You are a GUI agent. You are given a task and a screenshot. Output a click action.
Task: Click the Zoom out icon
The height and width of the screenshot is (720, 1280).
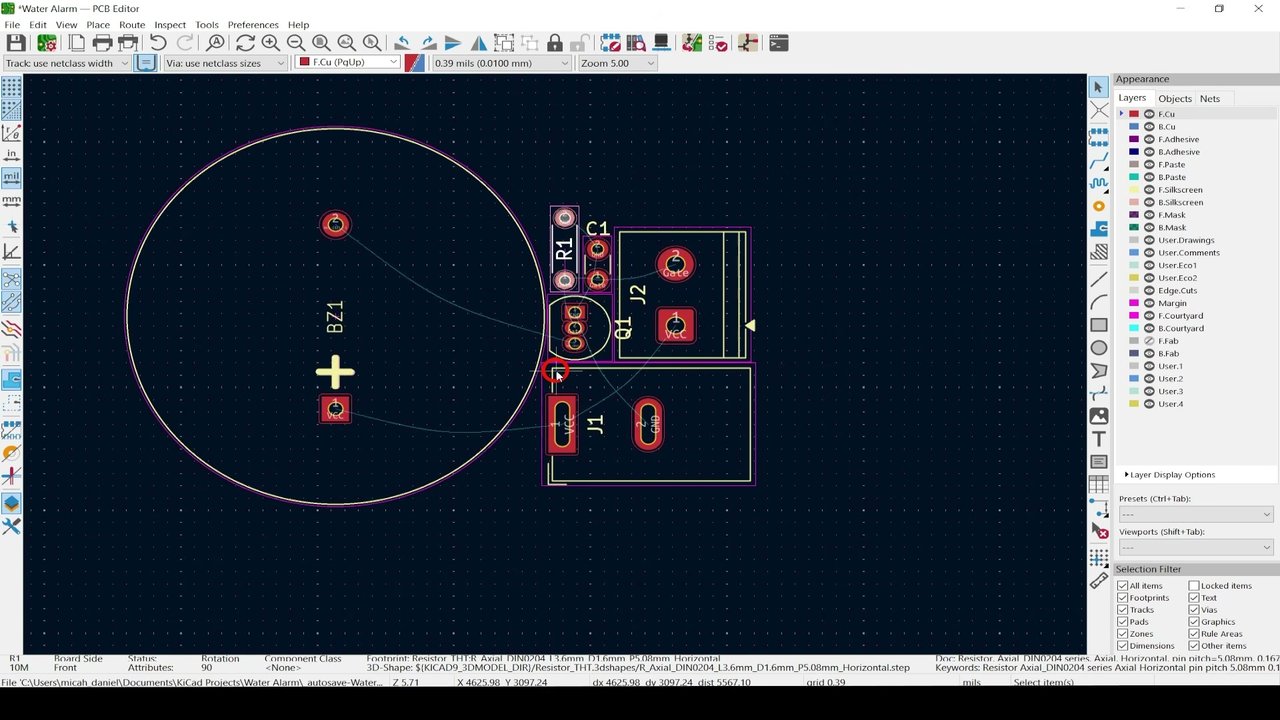pos(295,43)
